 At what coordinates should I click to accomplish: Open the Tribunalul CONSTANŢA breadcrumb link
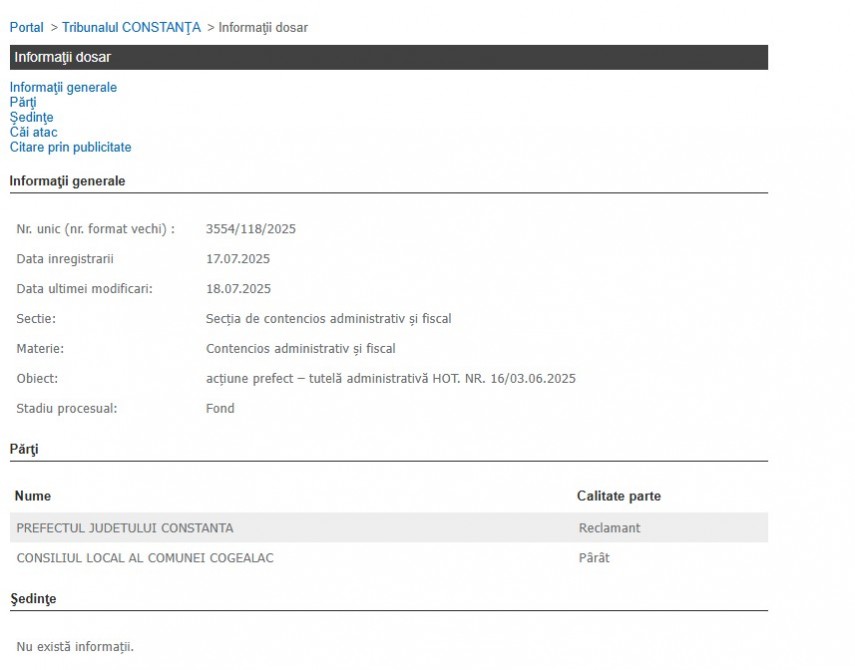[x=131, y=27]
